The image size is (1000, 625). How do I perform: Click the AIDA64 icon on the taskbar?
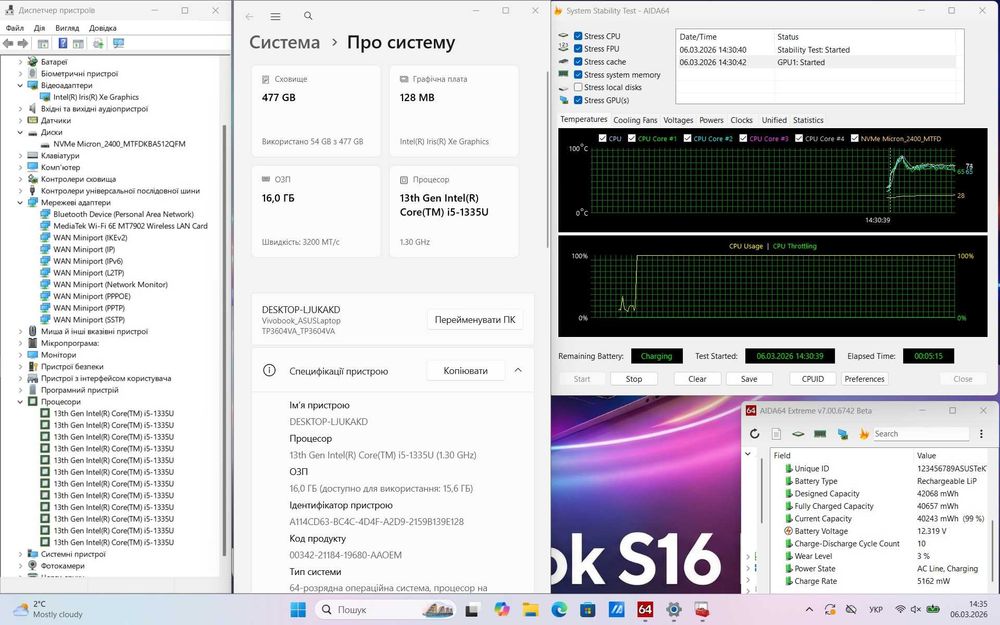tap(645, 610)
